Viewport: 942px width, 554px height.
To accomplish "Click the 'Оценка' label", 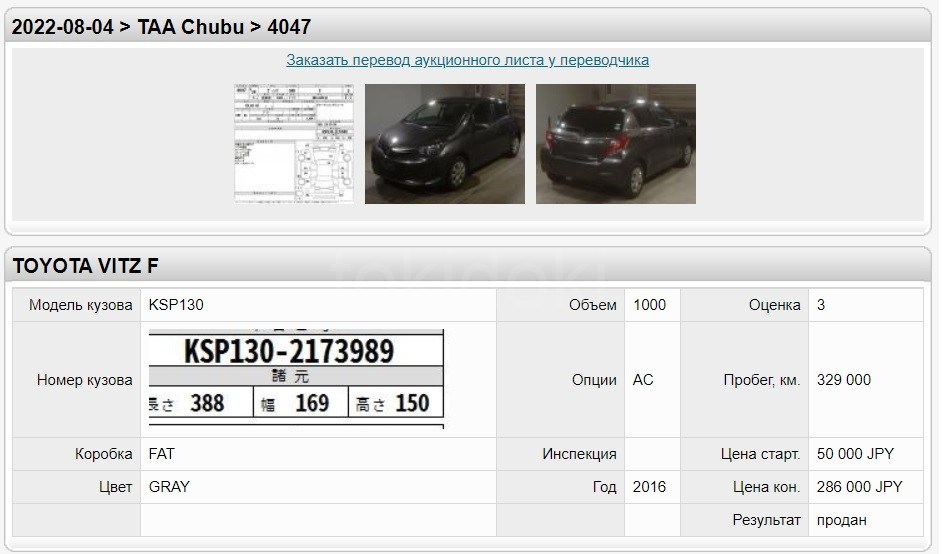I will point(774,305).
